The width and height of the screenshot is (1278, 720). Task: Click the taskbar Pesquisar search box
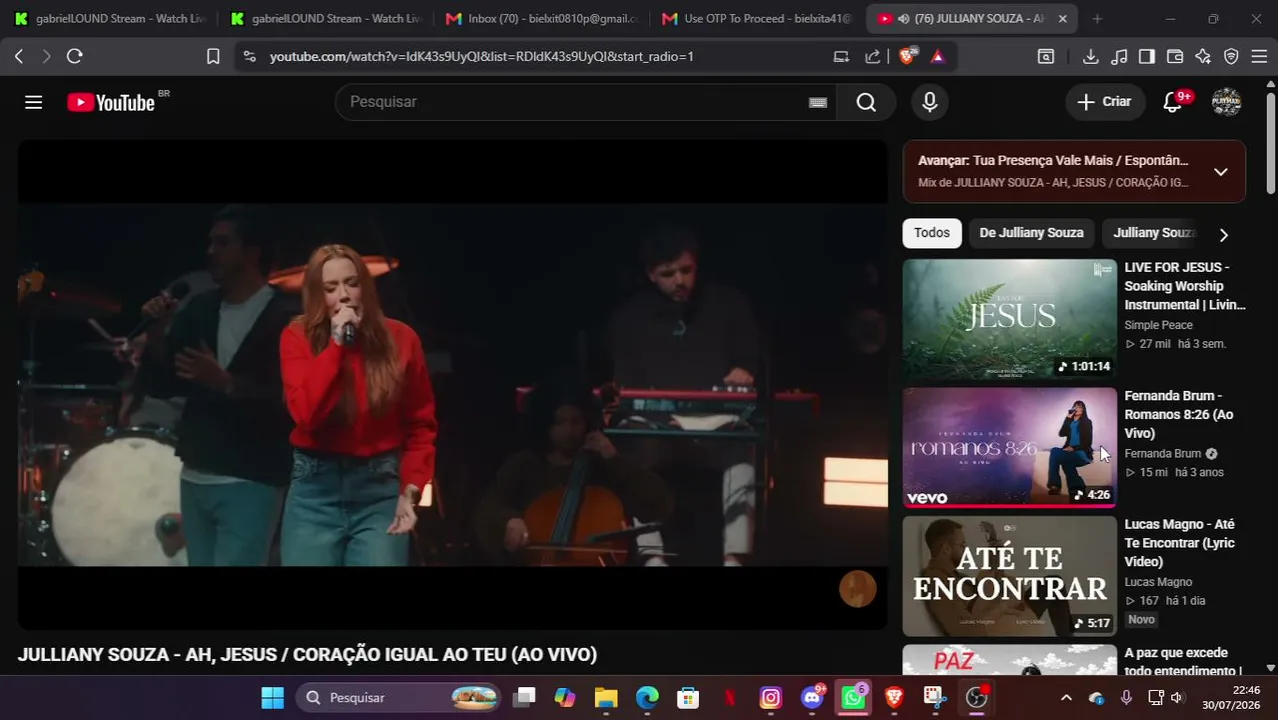tap(400, 698)
